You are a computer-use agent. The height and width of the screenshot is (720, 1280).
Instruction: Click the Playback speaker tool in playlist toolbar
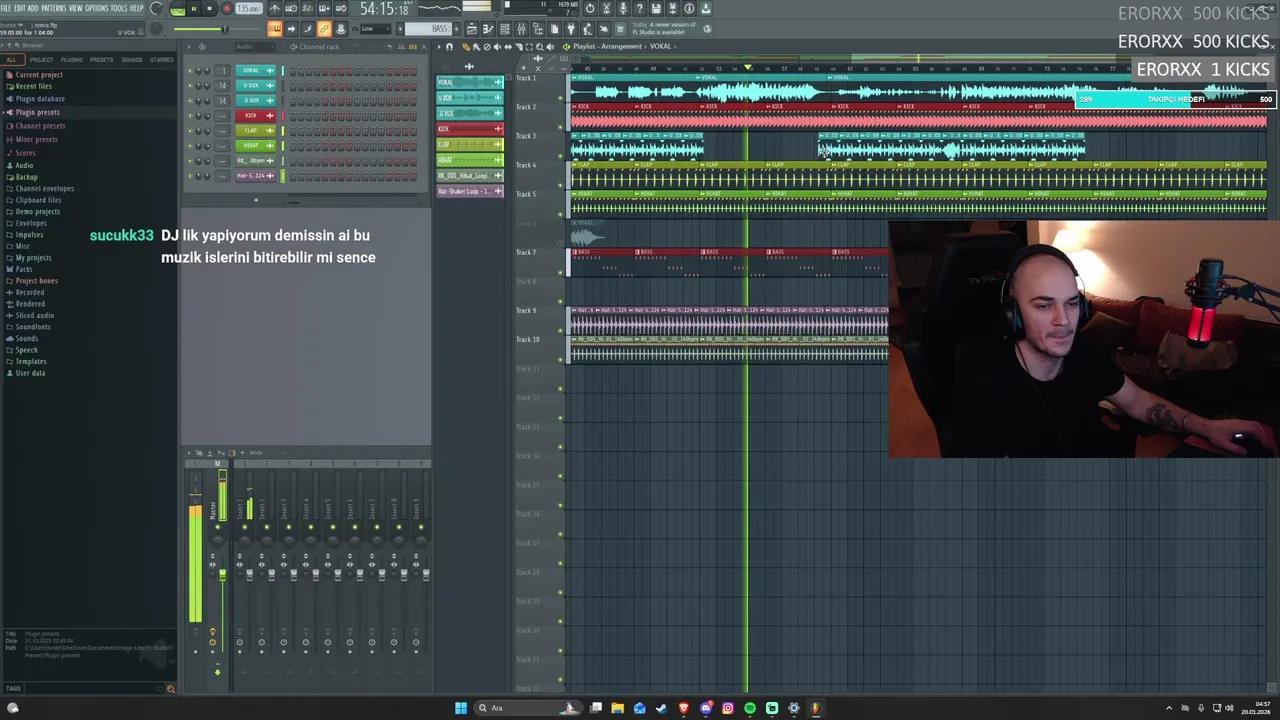click(551, 47)
